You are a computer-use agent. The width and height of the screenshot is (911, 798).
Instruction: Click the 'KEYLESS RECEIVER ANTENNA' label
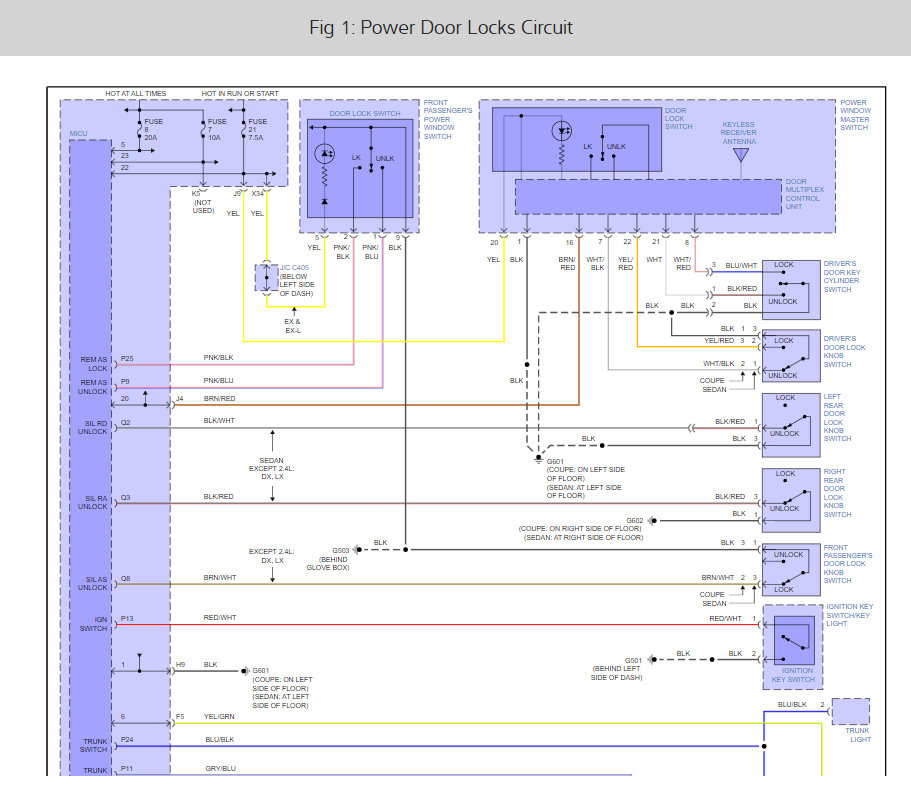point(739,133)
